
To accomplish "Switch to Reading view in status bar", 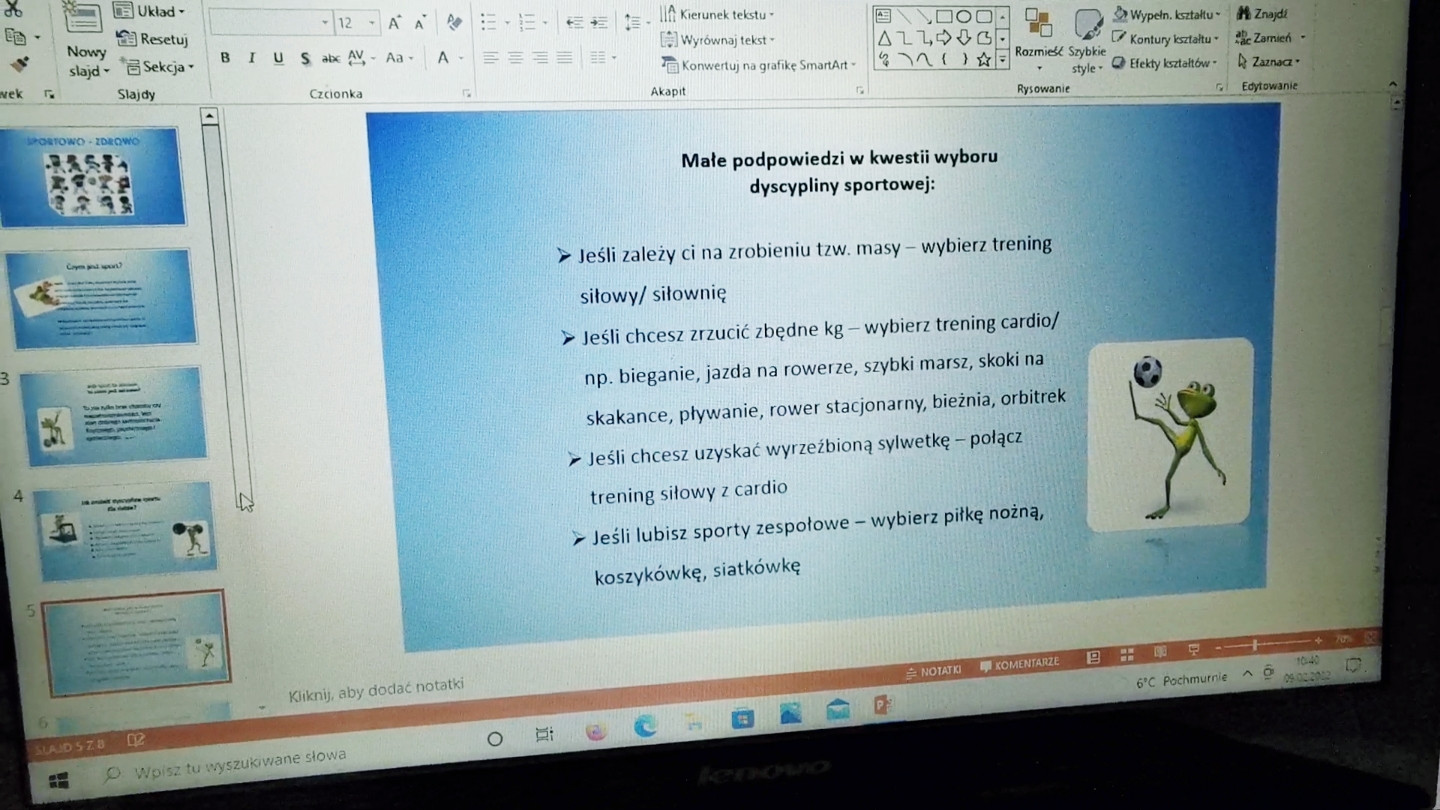I will click(1160, 652).
